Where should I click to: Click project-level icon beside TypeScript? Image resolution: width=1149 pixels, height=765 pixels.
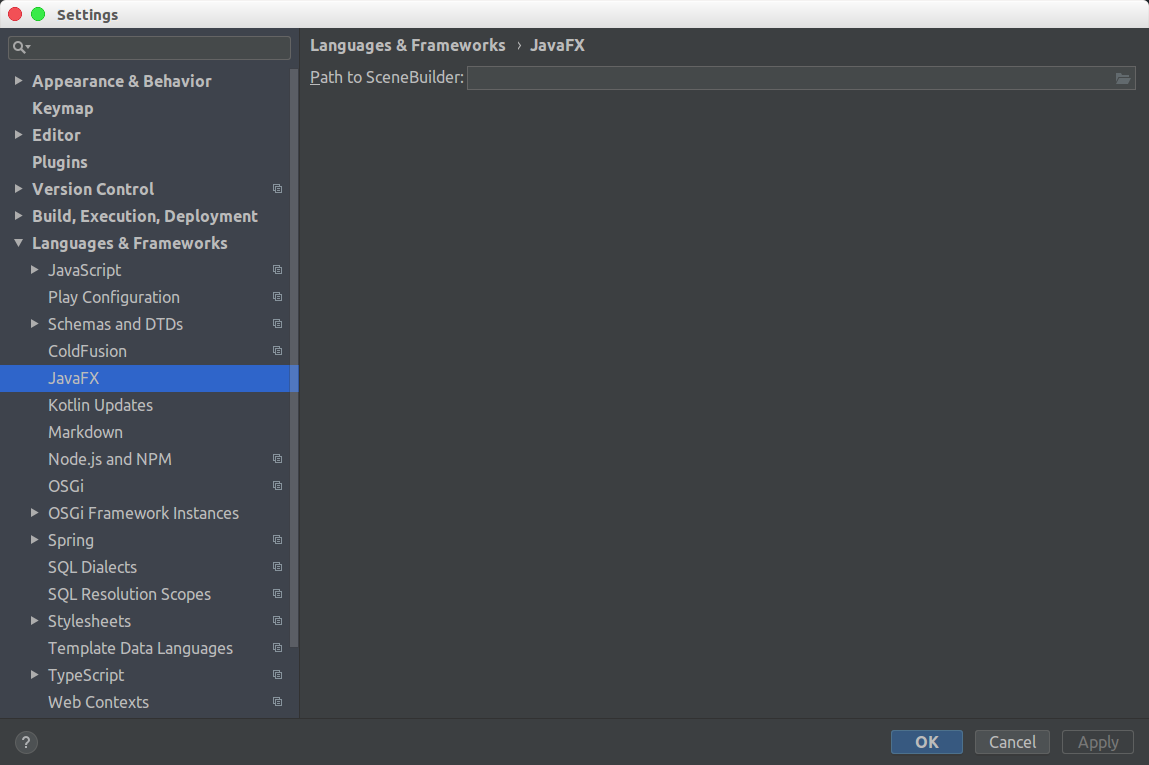(278, 675)
